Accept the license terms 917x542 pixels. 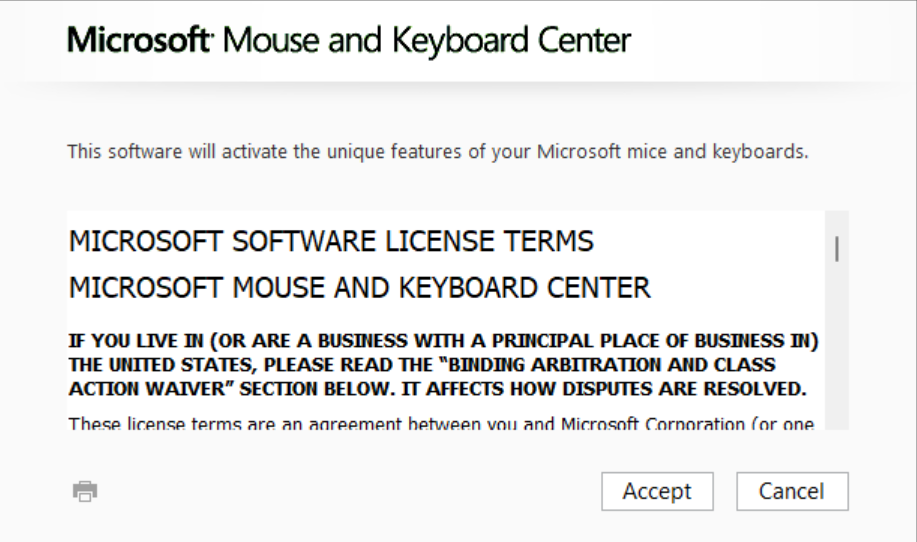point(657,491)
